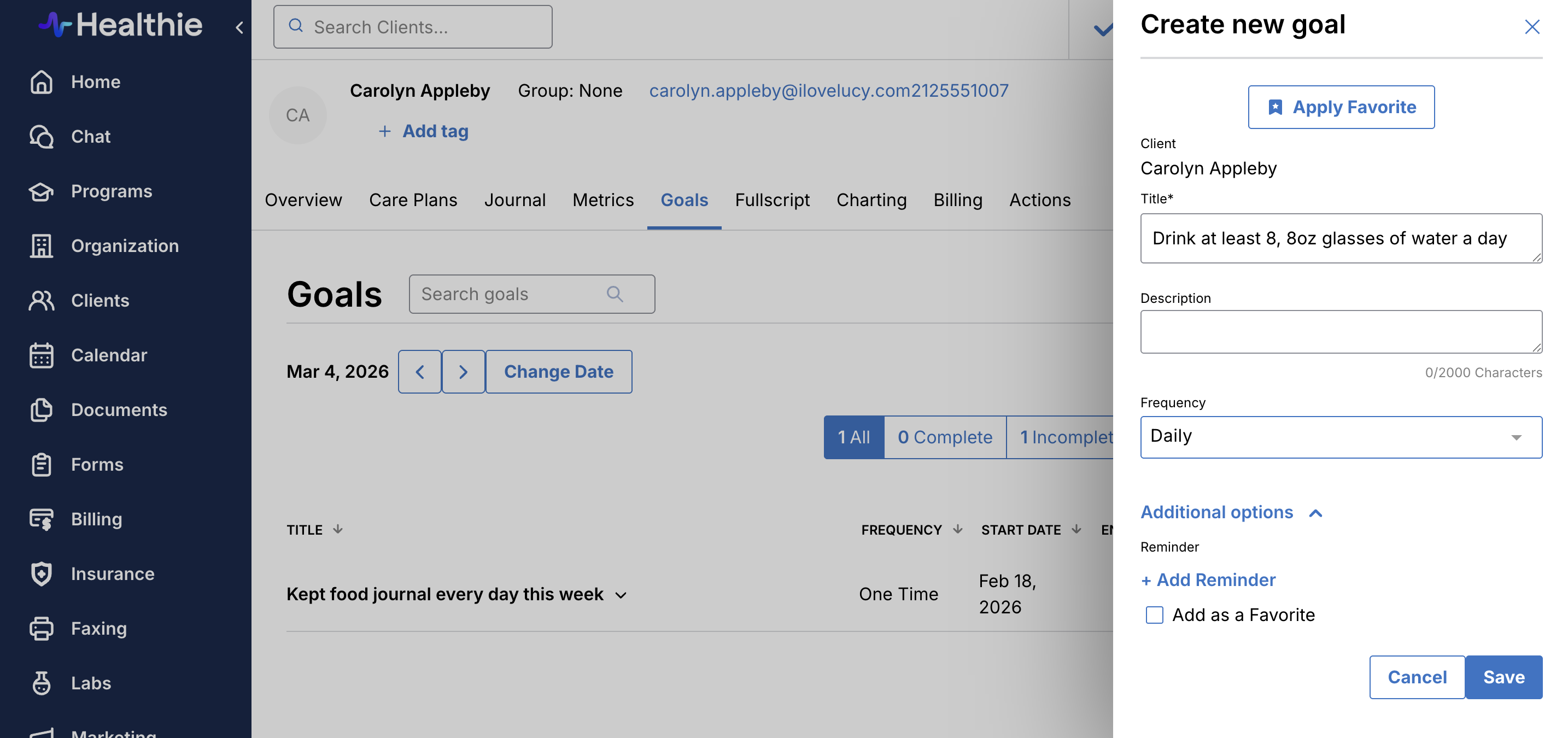Click the Add Reminder link

pos(1208,580)
